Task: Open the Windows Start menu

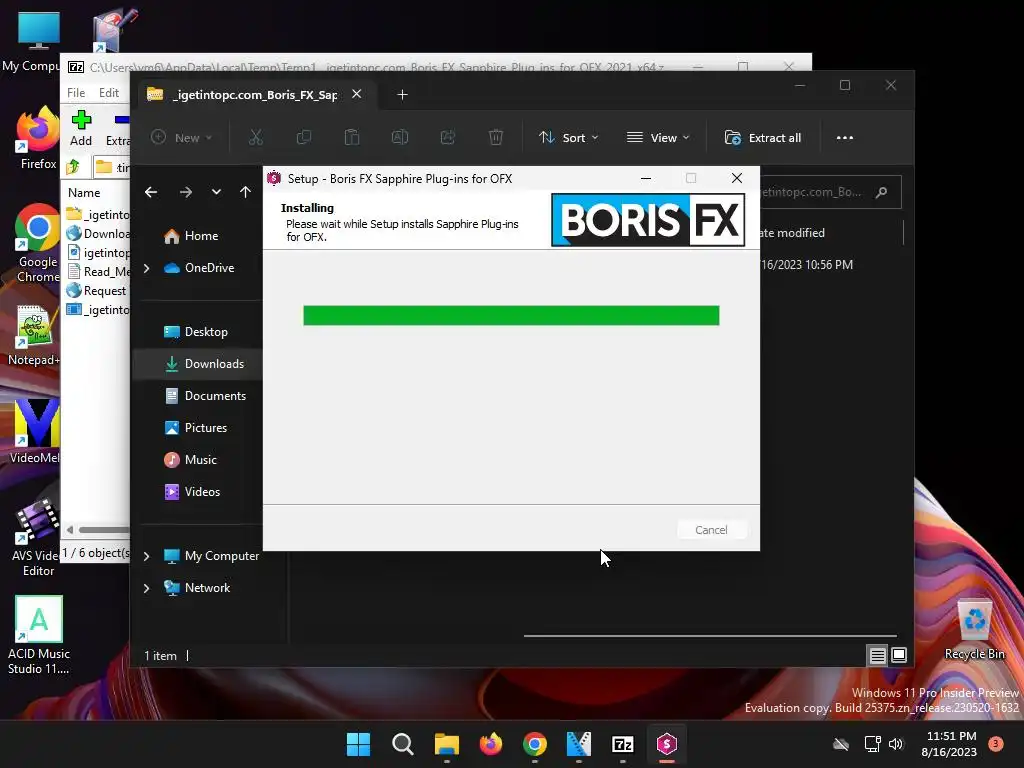Action: pyautogui.click(x=358, y=744)
